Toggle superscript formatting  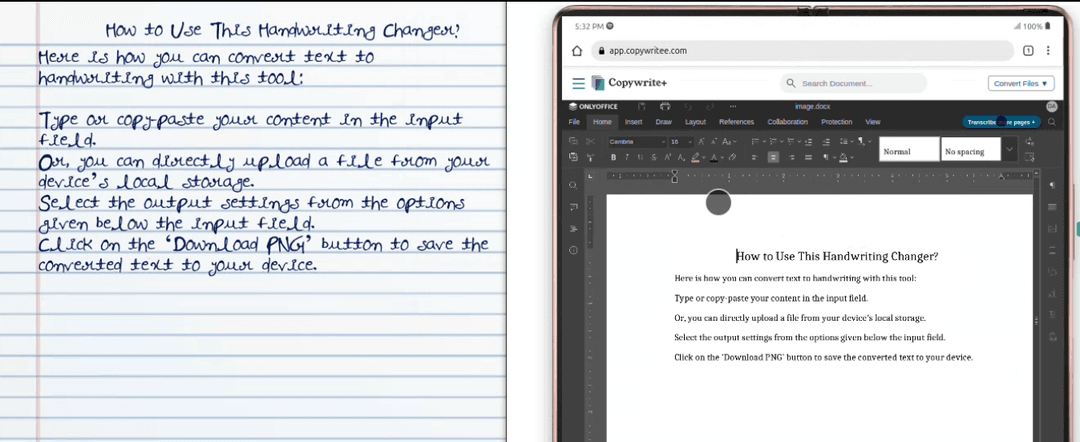coord(667,157)
